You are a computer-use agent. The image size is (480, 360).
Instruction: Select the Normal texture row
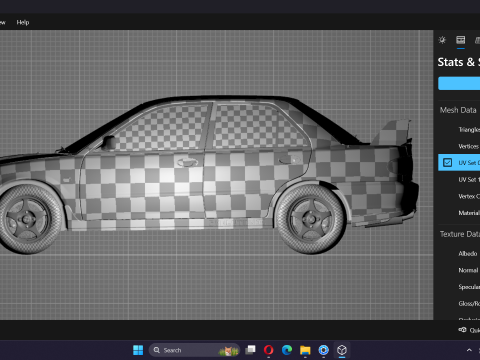(x=459, y=270)
